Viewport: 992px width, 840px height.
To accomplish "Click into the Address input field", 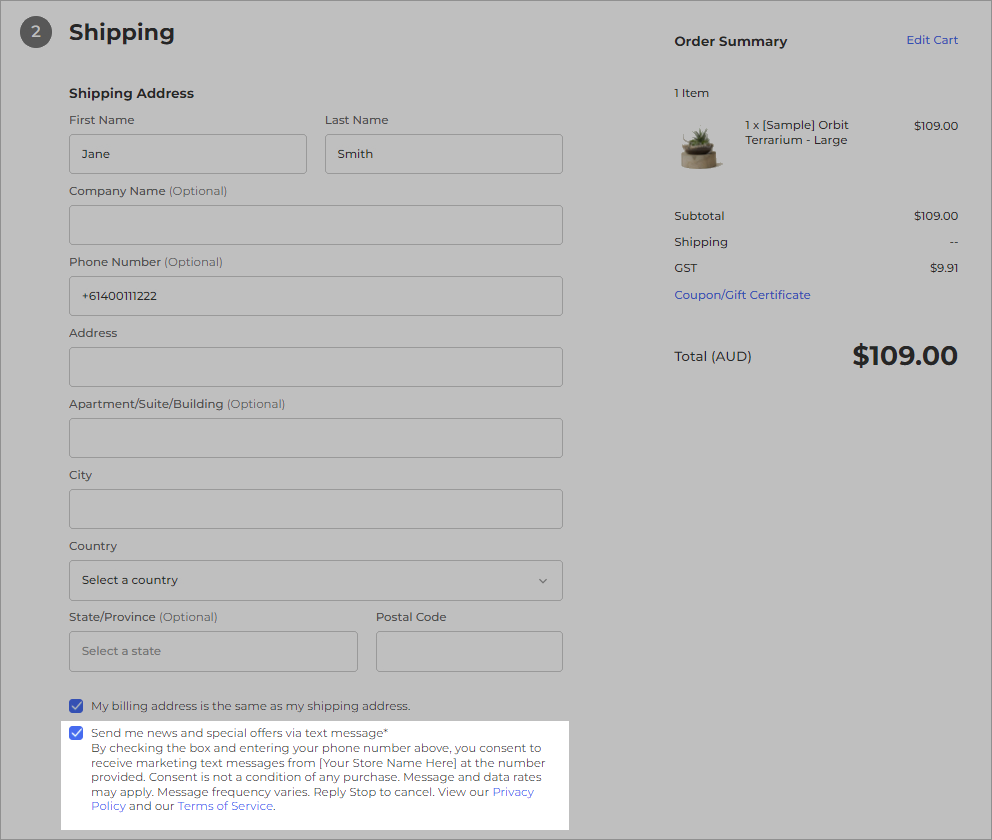I will click(x=315, y=367).
